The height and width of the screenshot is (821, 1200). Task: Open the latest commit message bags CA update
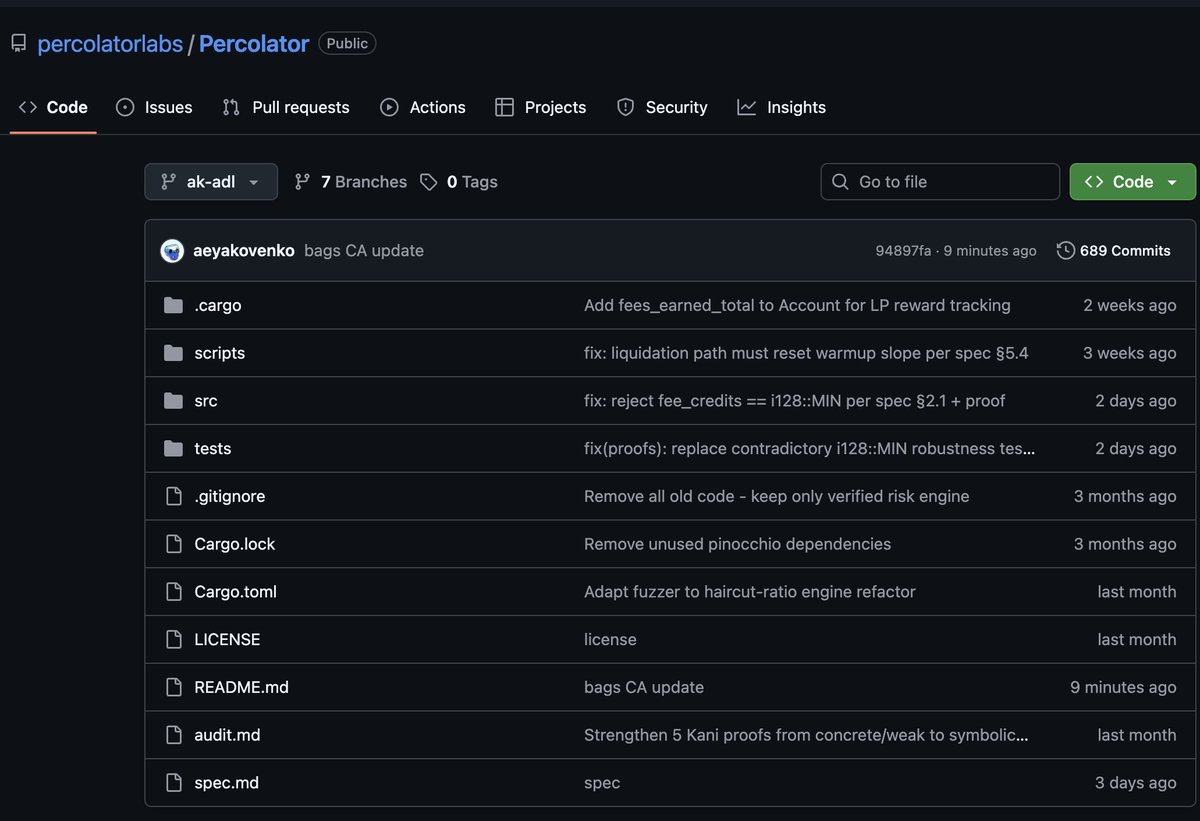tap(364, 251)
